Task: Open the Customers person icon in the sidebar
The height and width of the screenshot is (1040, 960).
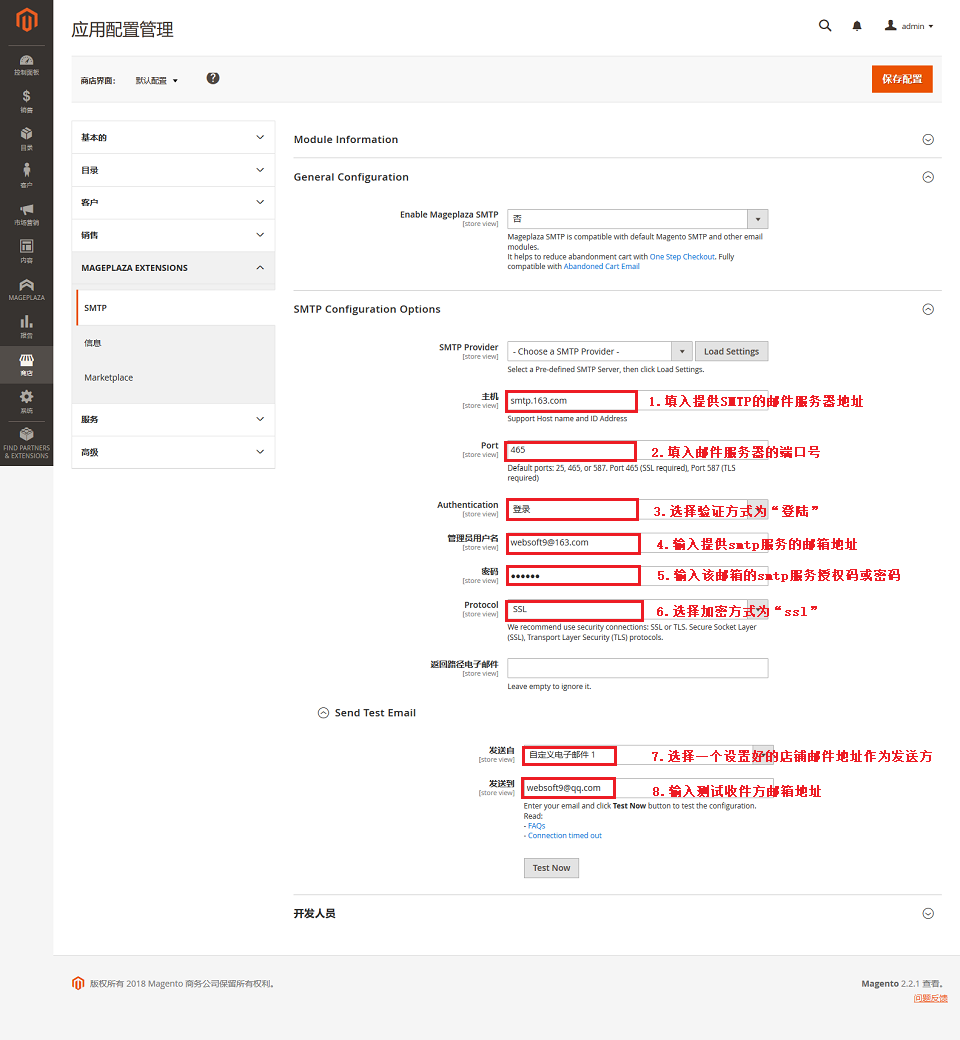Action: pyautogui.click(x=27, y=176)
